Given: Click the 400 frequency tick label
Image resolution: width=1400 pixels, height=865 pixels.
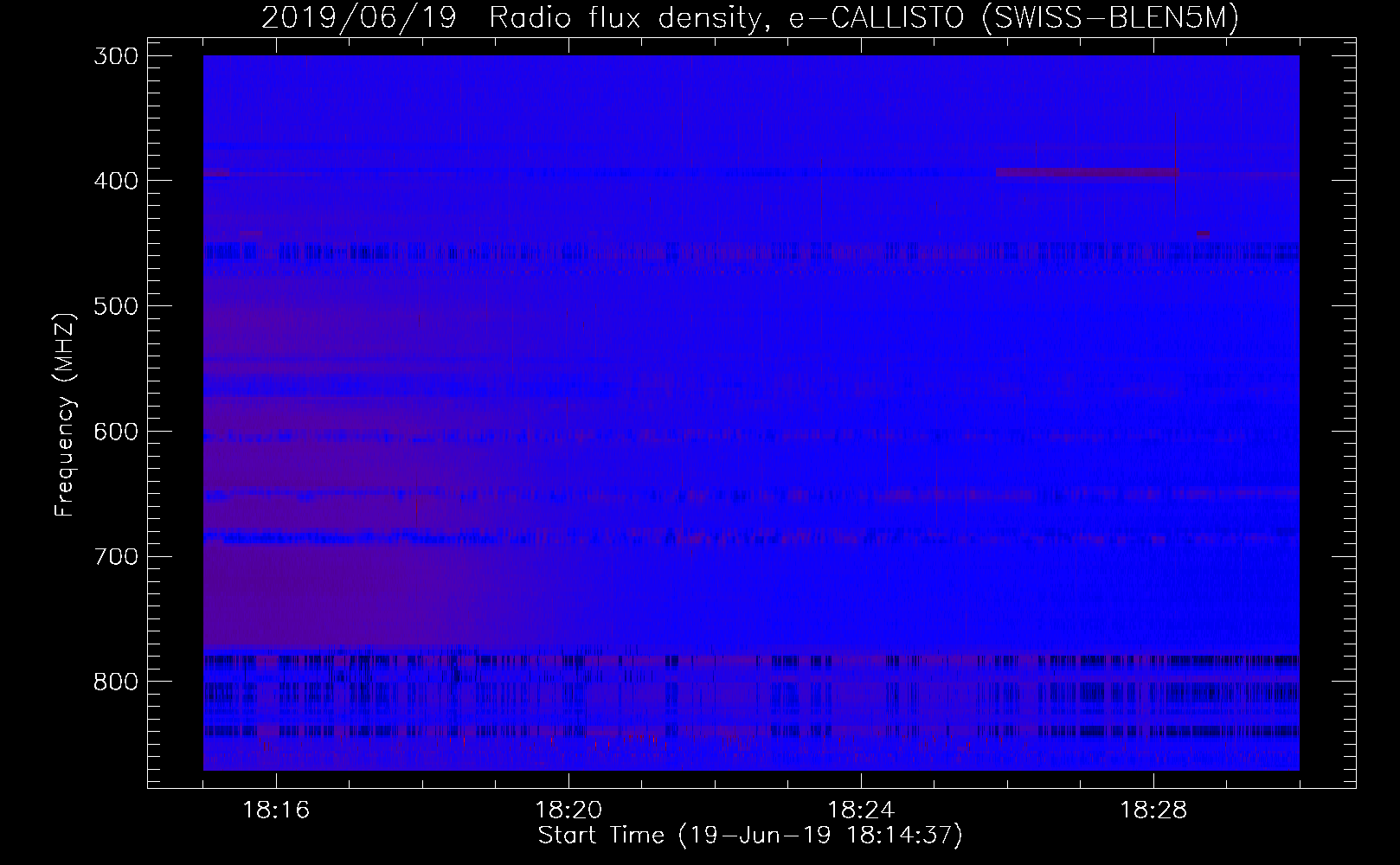Looking at the screenshot, I should (114, 181).
